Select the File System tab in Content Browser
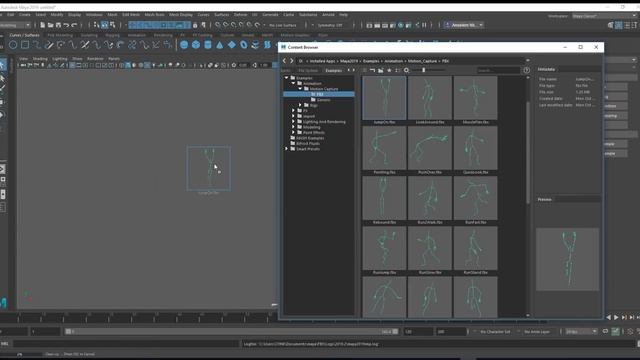Viewport: 640px width, 360px height. coord(308,70)
